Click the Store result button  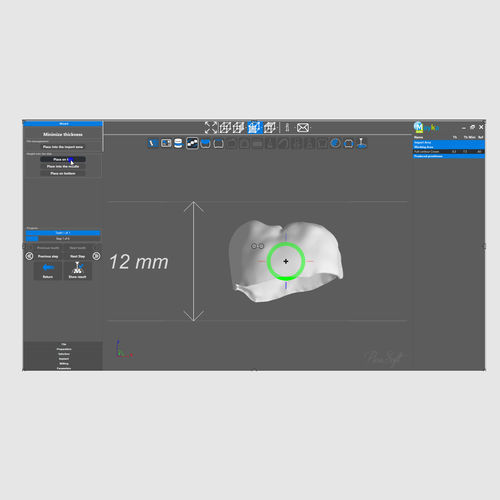click(77, 270)
